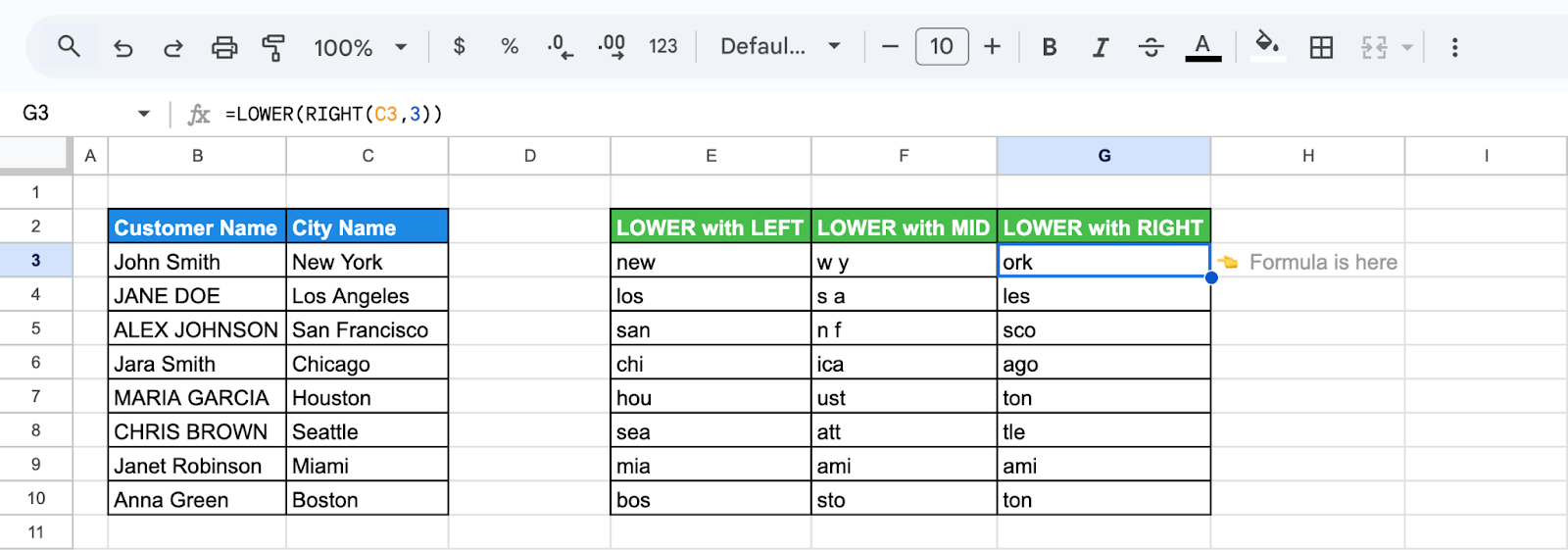
Task: Select the Boston cell
Action: (367, 498)
